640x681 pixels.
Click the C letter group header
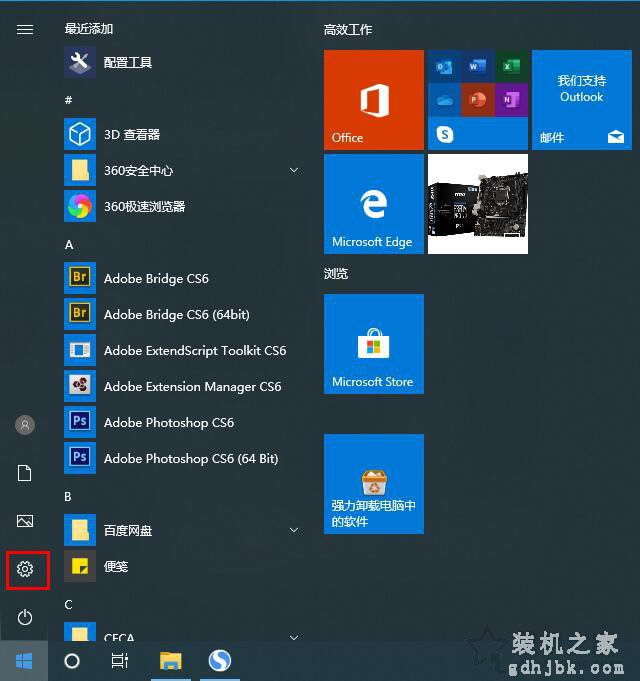[68, 604]
